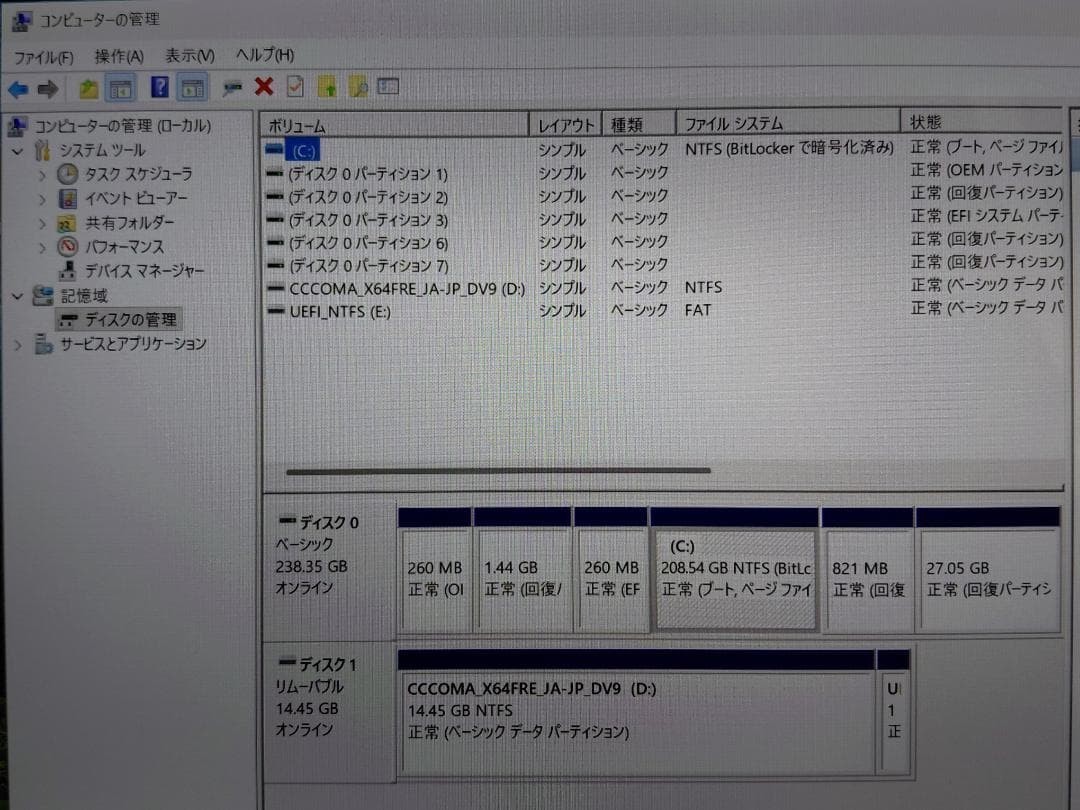This screenshot has height=810, width=1080.
Task: Click the Computer Management root icon
Action: pyautogui.click(x=17, y=126)
